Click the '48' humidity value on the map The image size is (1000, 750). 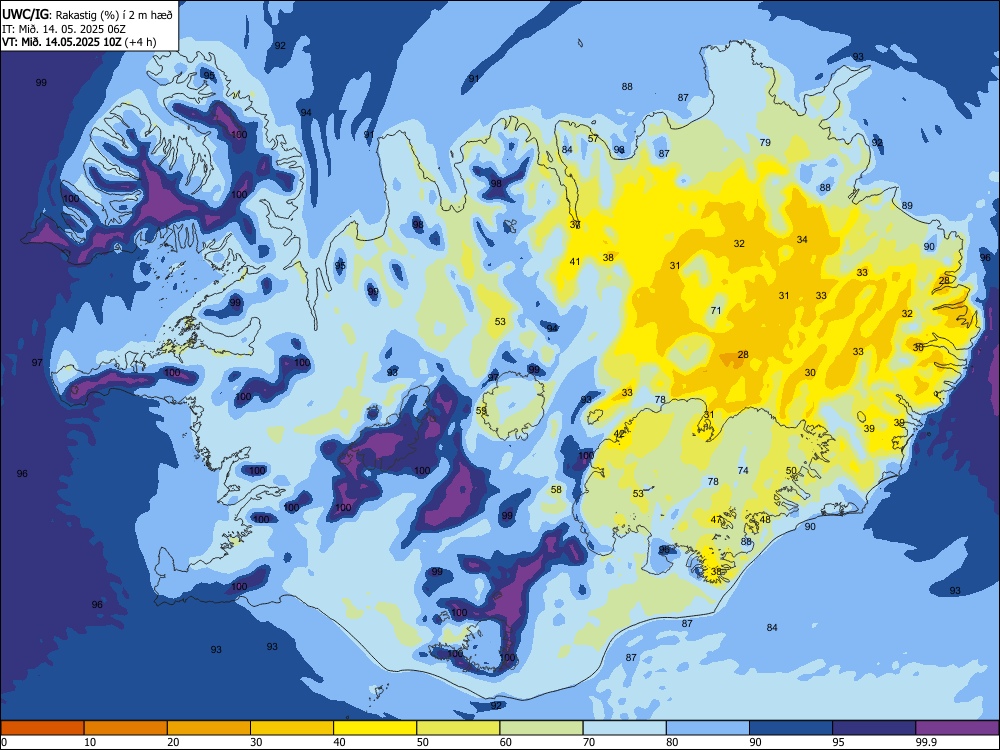[765, 520]
